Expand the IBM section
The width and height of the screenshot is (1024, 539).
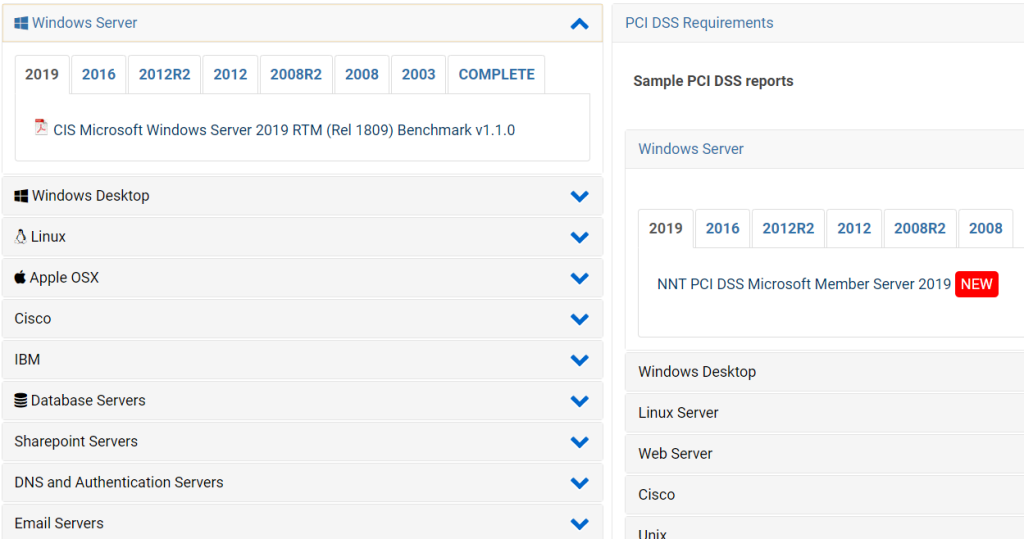[579, 360]
